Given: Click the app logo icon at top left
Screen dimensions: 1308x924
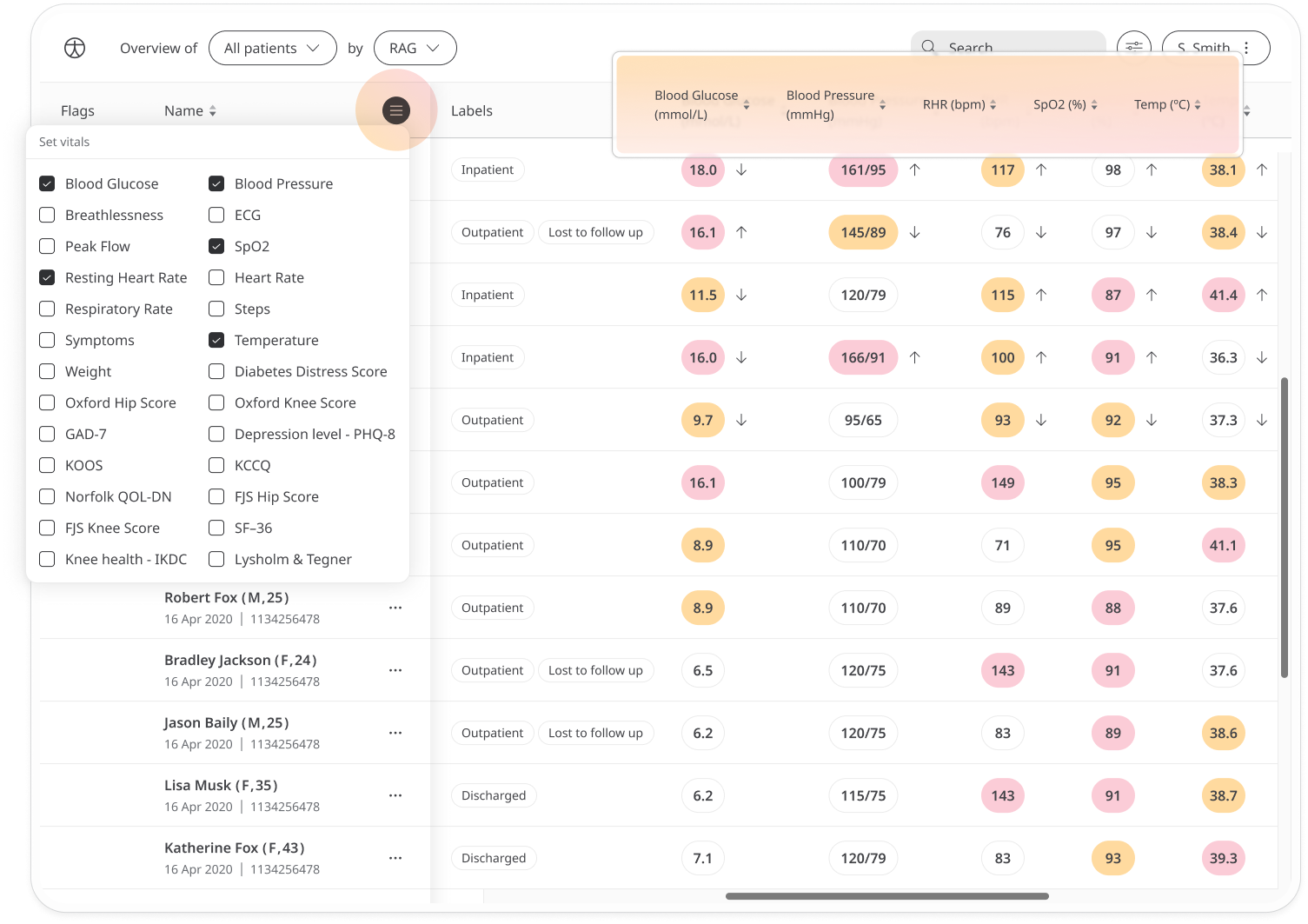Looking at the screenshot, I should pos(75,48).
